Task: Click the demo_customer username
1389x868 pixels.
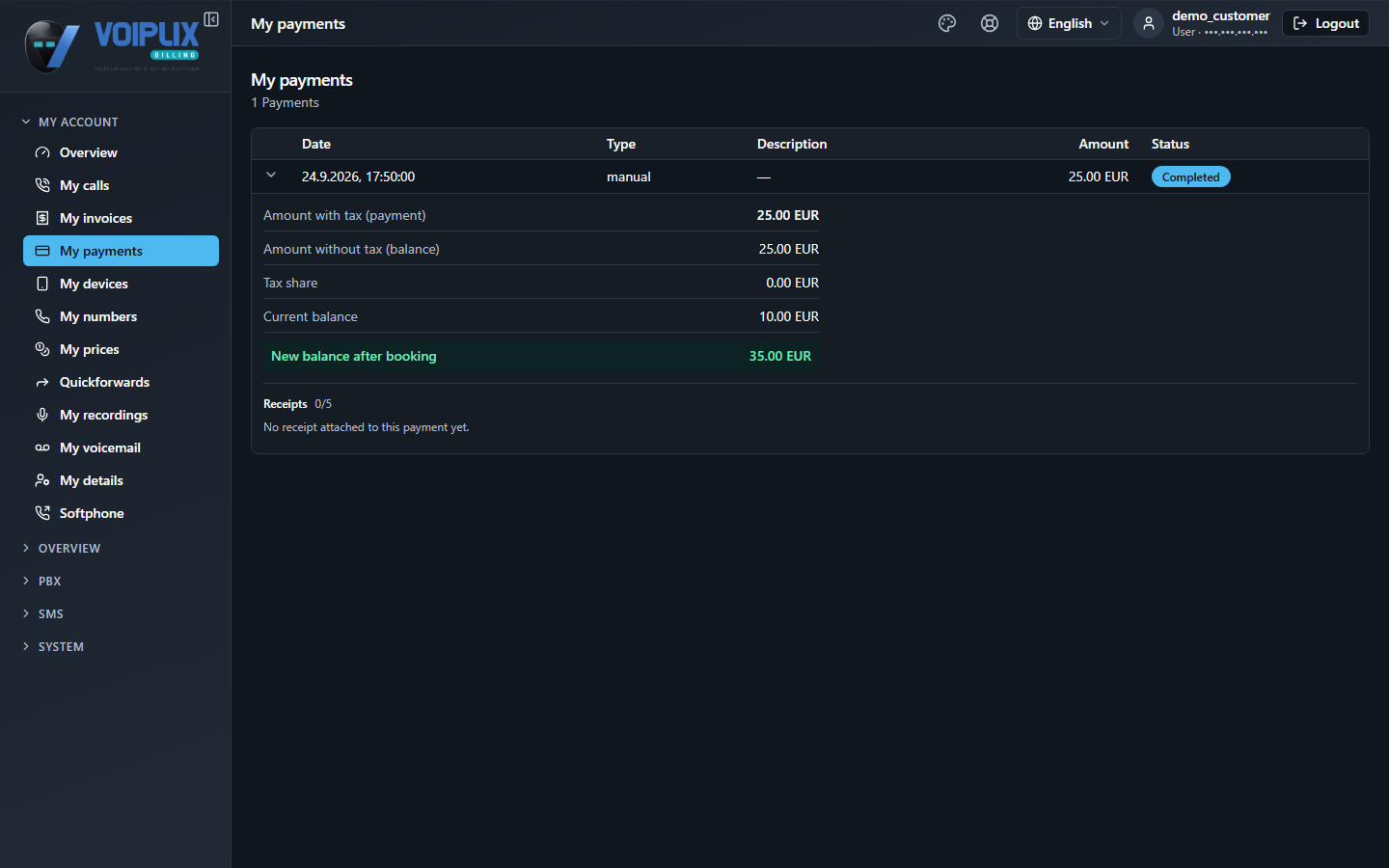Action: (x=1220, y=15)
